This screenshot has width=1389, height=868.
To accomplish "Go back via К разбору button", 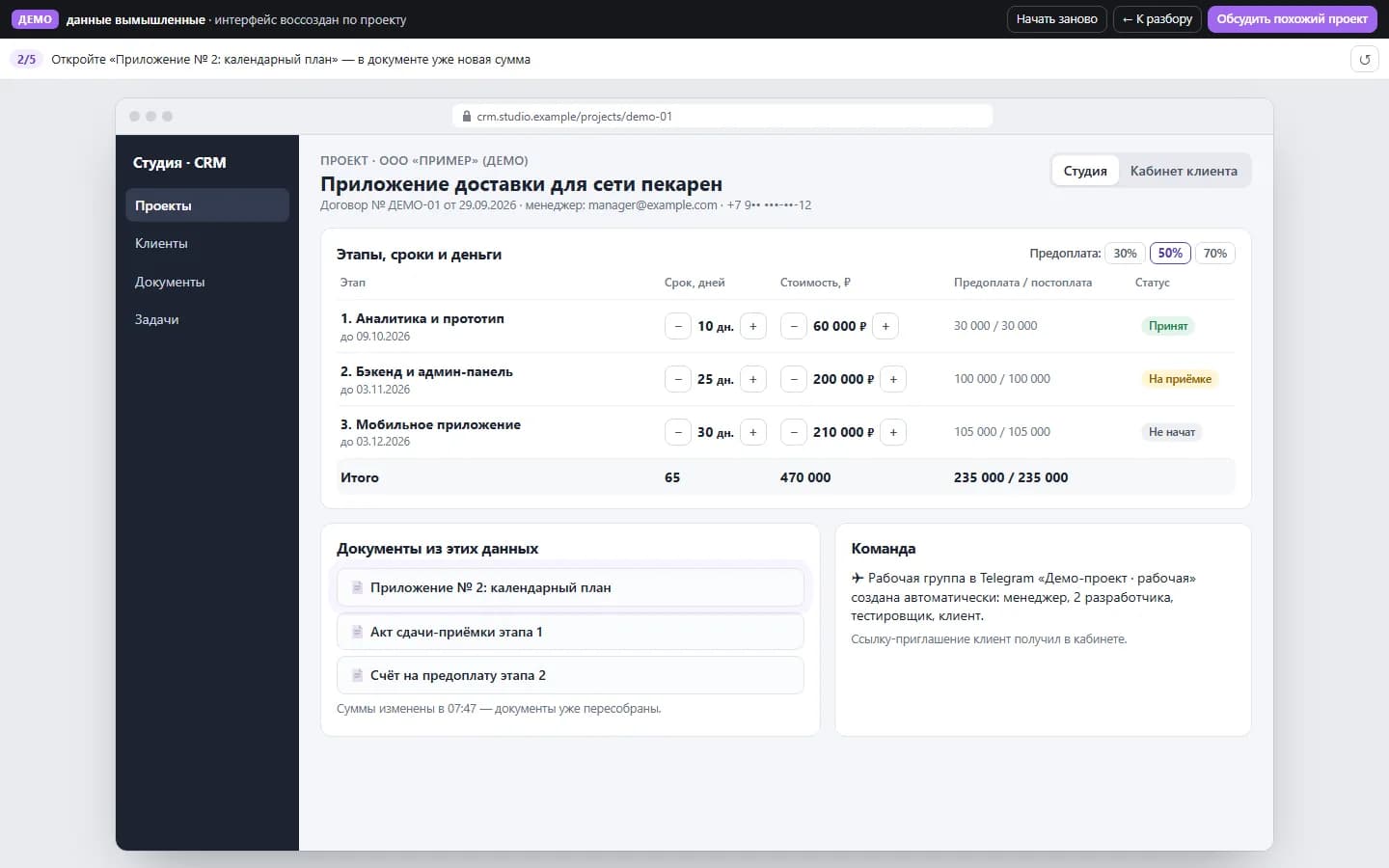I will click(1157, 19).
